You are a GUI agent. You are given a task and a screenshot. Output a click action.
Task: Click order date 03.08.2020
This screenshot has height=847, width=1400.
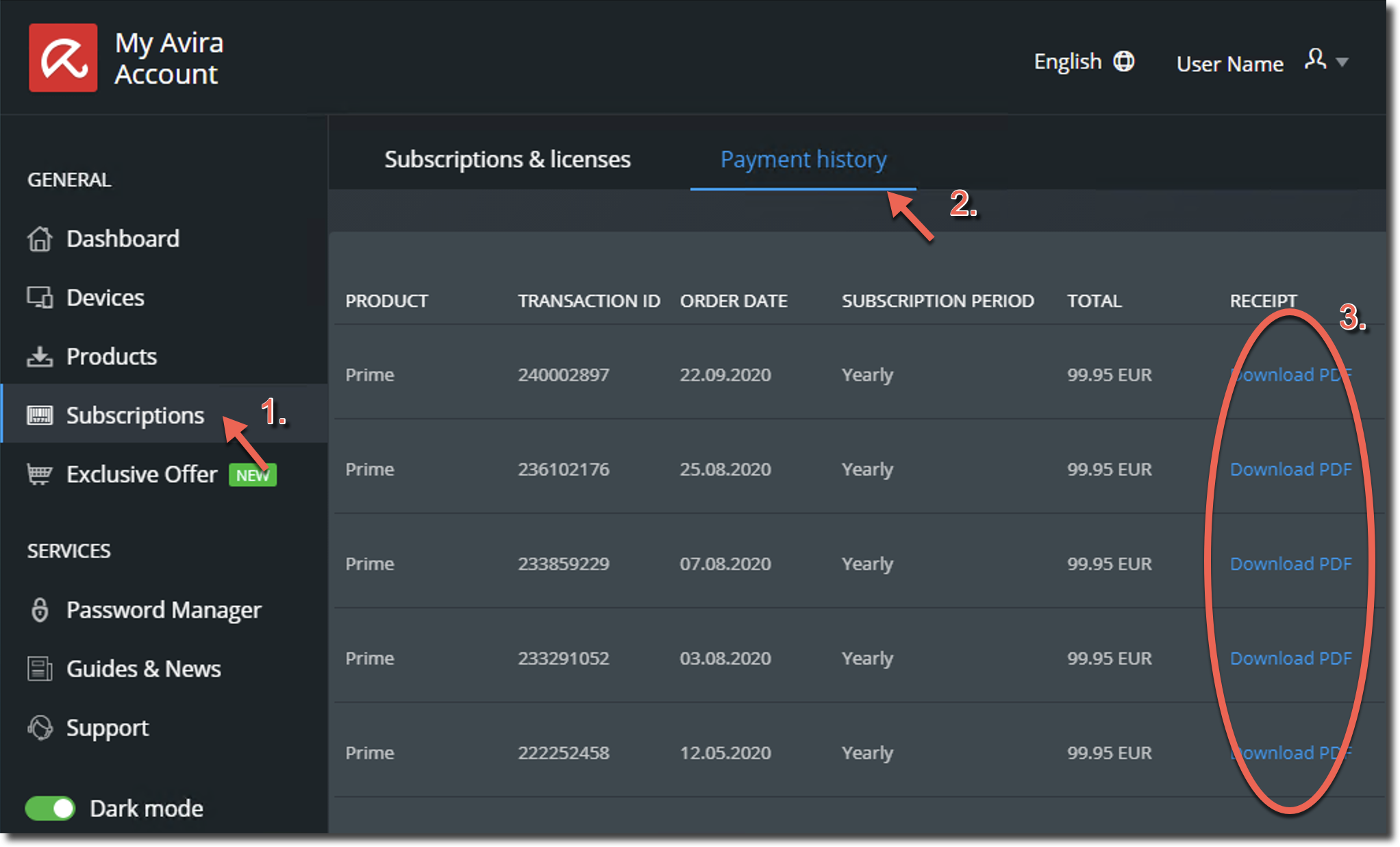tap(725, 659)
